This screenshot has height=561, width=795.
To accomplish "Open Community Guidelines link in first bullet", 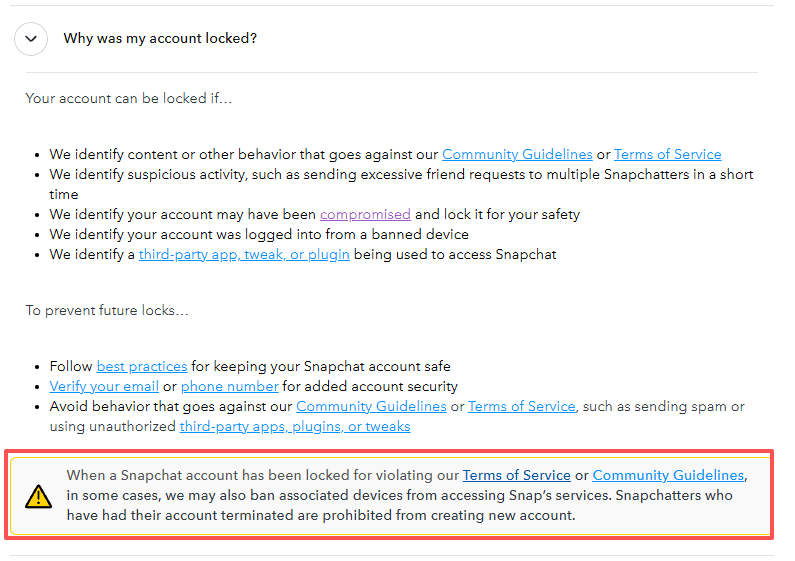I will (517, 154).
